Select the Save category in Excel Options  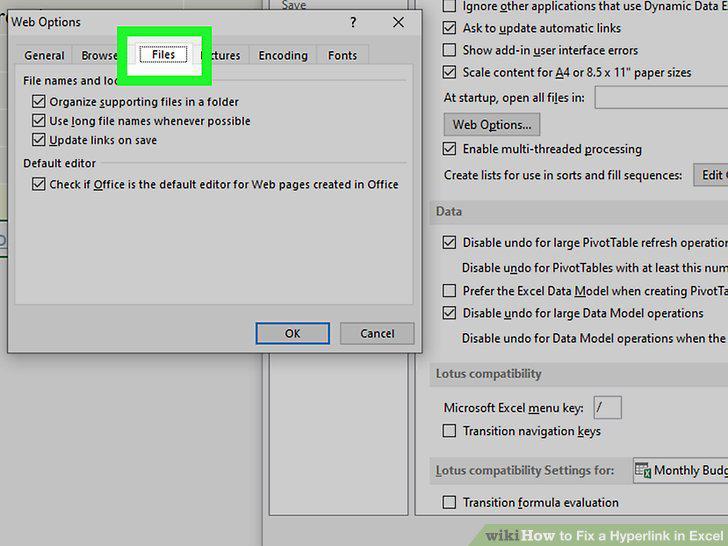[x=294, y=5]
